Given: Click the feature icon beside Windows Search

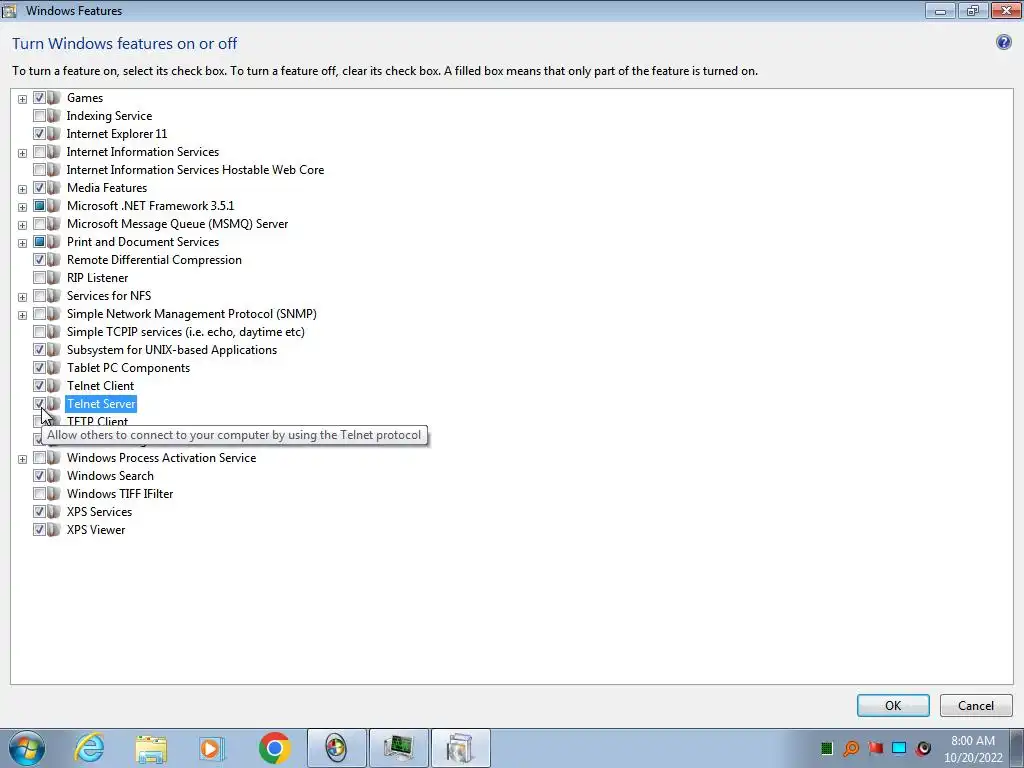Looking at the screenshot, I should [54, 476].
